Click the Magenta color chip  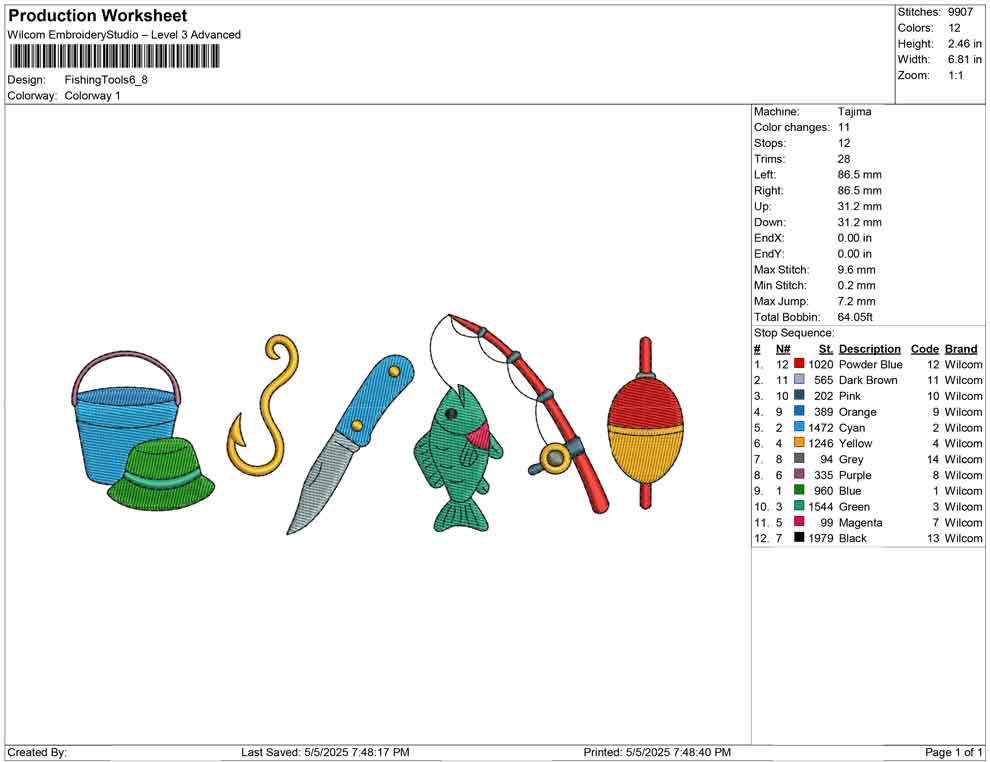point(798,523)
